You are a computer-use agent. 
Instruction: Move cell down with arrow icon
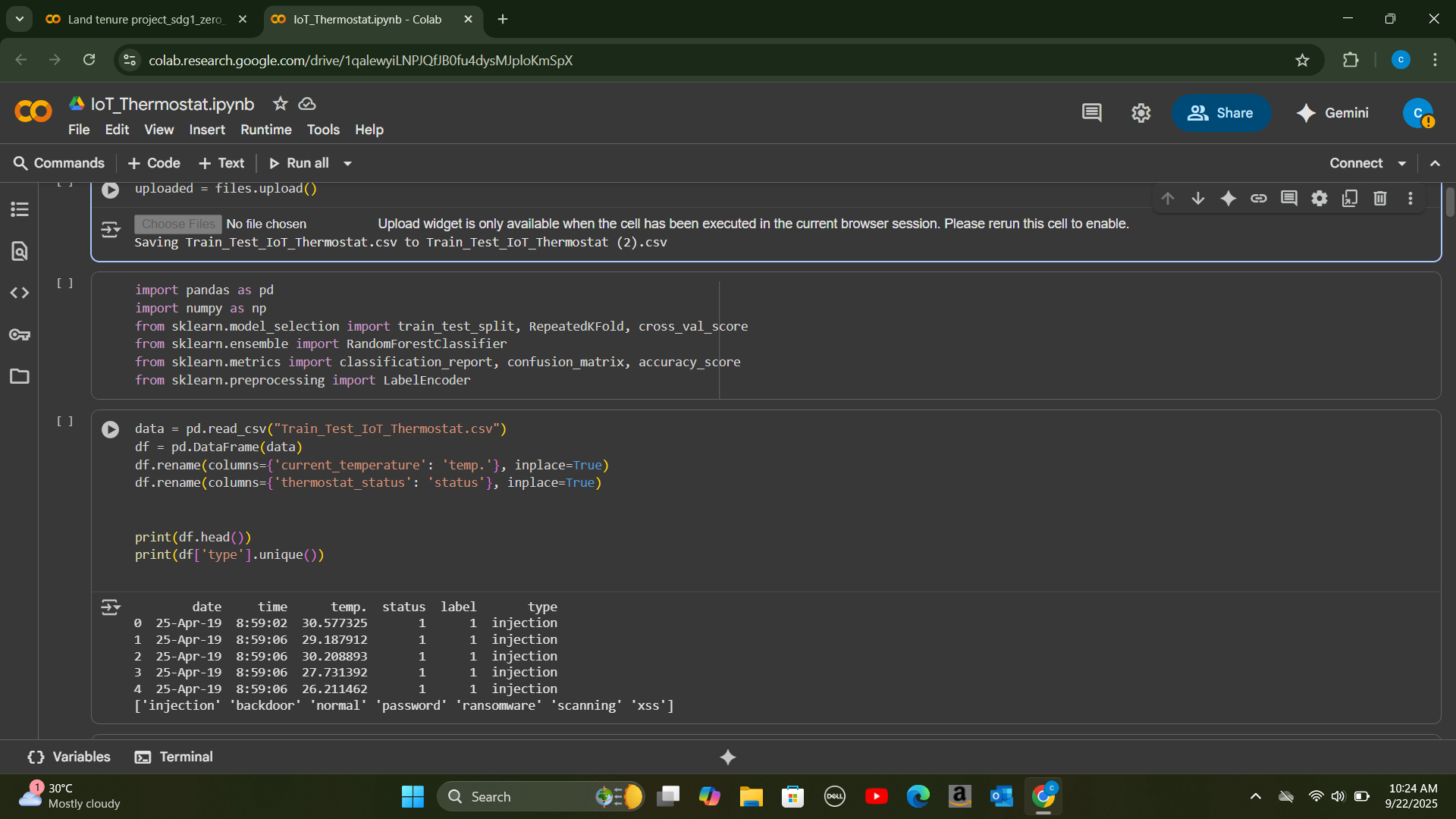point(1198,199)
